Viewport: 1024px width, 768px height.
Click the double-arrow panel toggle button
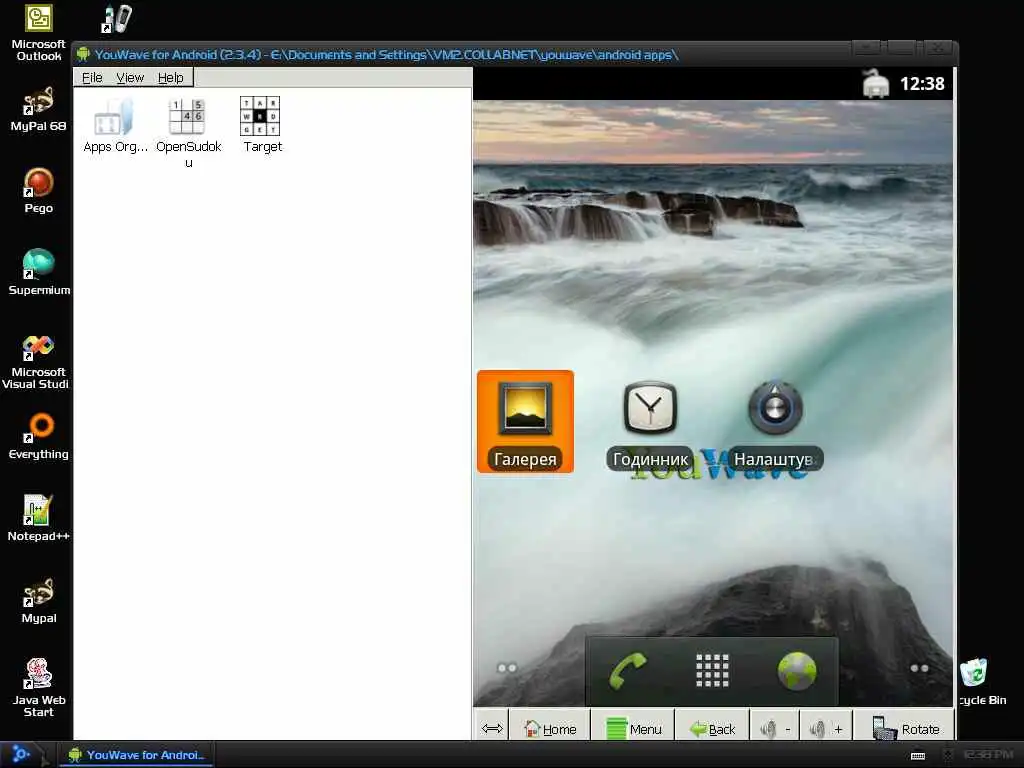492,729
